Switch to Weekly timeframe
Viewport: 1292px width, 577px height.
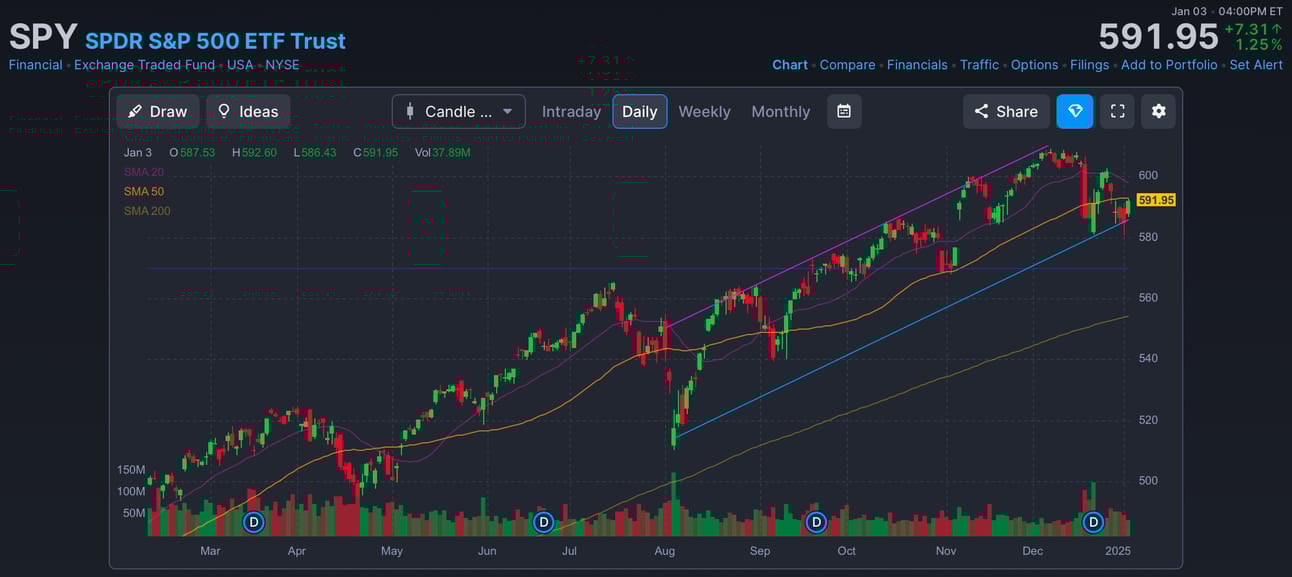coord(704,111)
